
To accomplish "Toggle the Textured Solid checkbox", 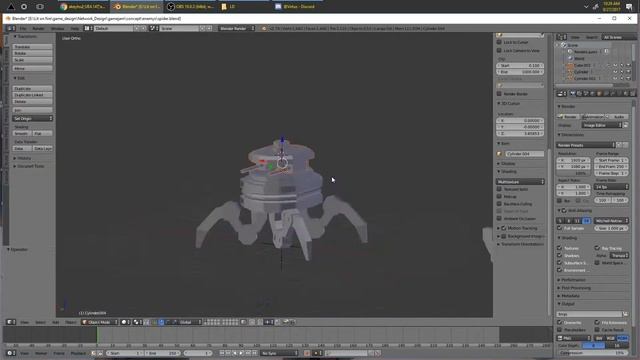I will [x=499, y=189].
